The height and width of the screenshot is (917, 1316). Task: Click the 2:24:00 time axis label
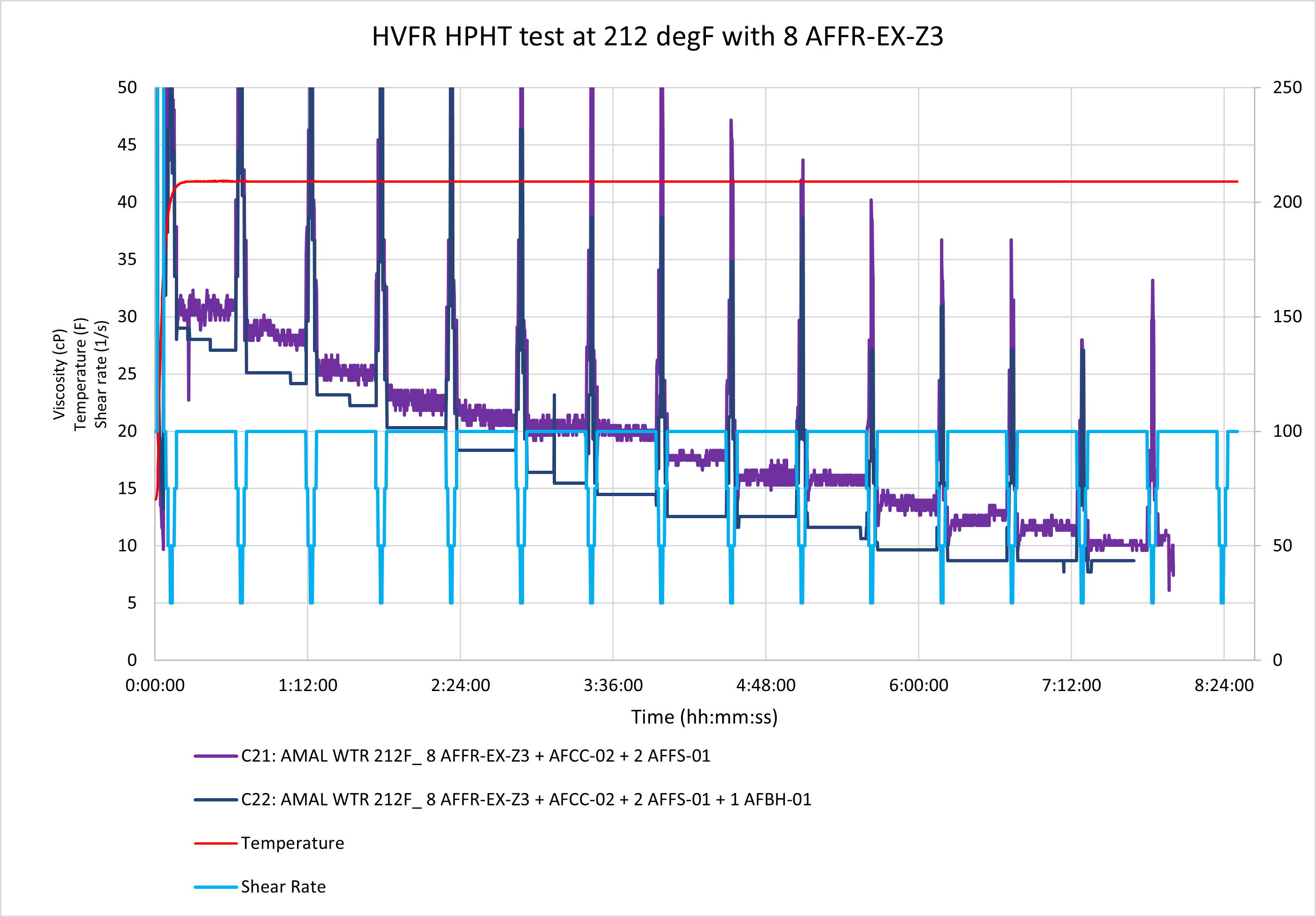[x=460, y=685]
